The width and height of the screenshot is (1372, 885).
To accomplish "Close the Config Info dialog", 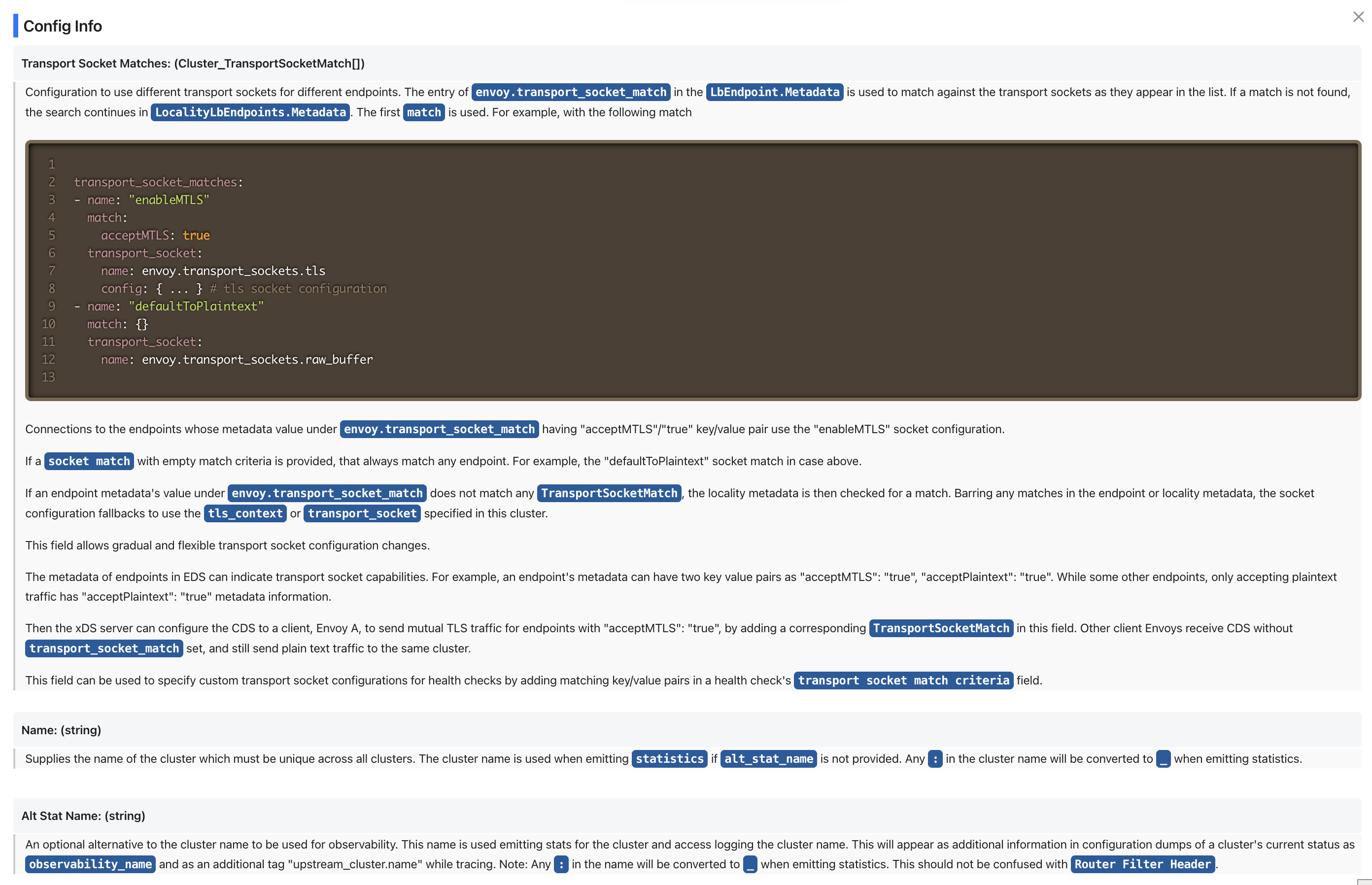I will [1358, 17].
